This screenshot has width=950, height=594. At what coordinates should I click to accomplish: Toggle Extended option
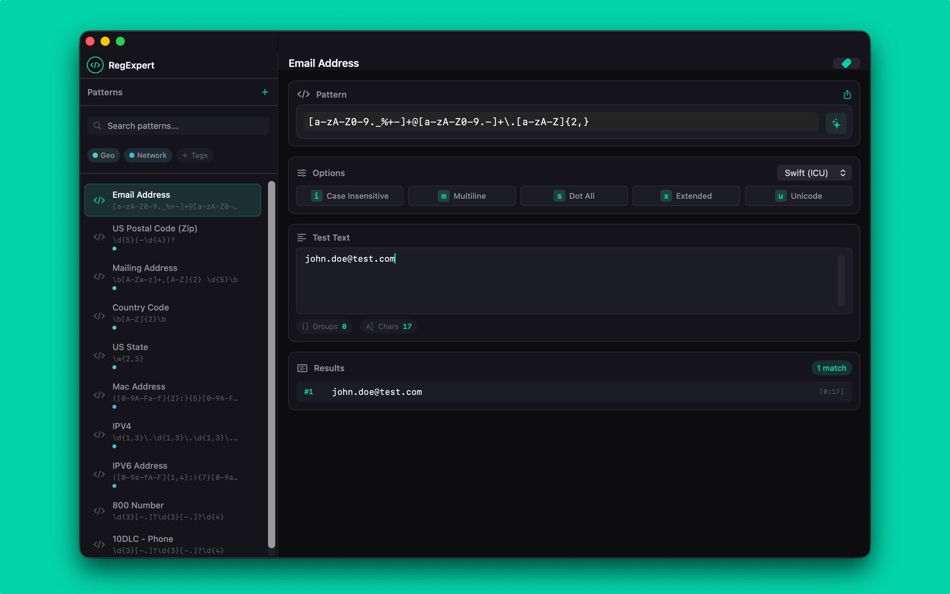pos(686,196)
